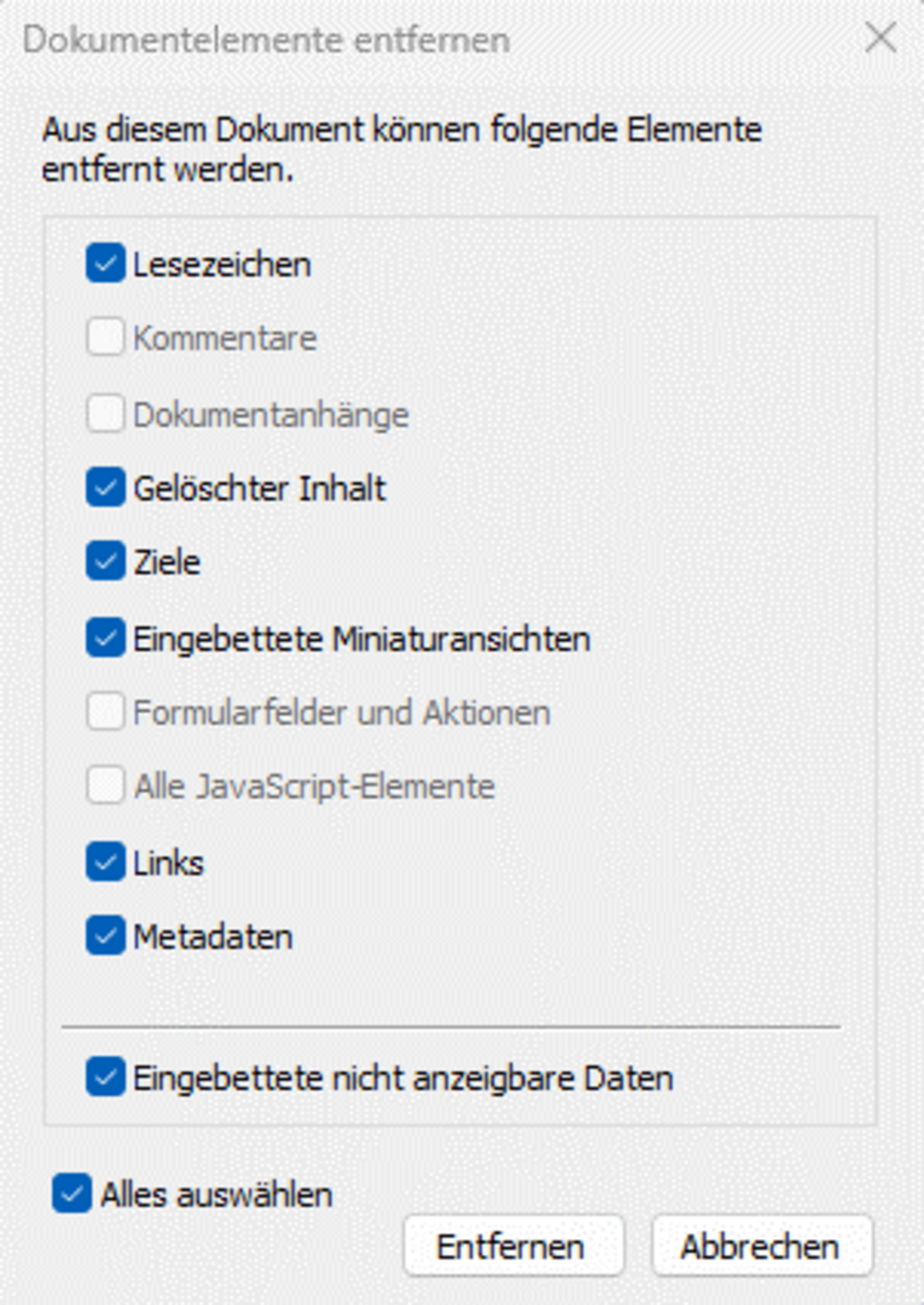Uncheck the Lesezeichen checkbox

(x=105, y=263)
